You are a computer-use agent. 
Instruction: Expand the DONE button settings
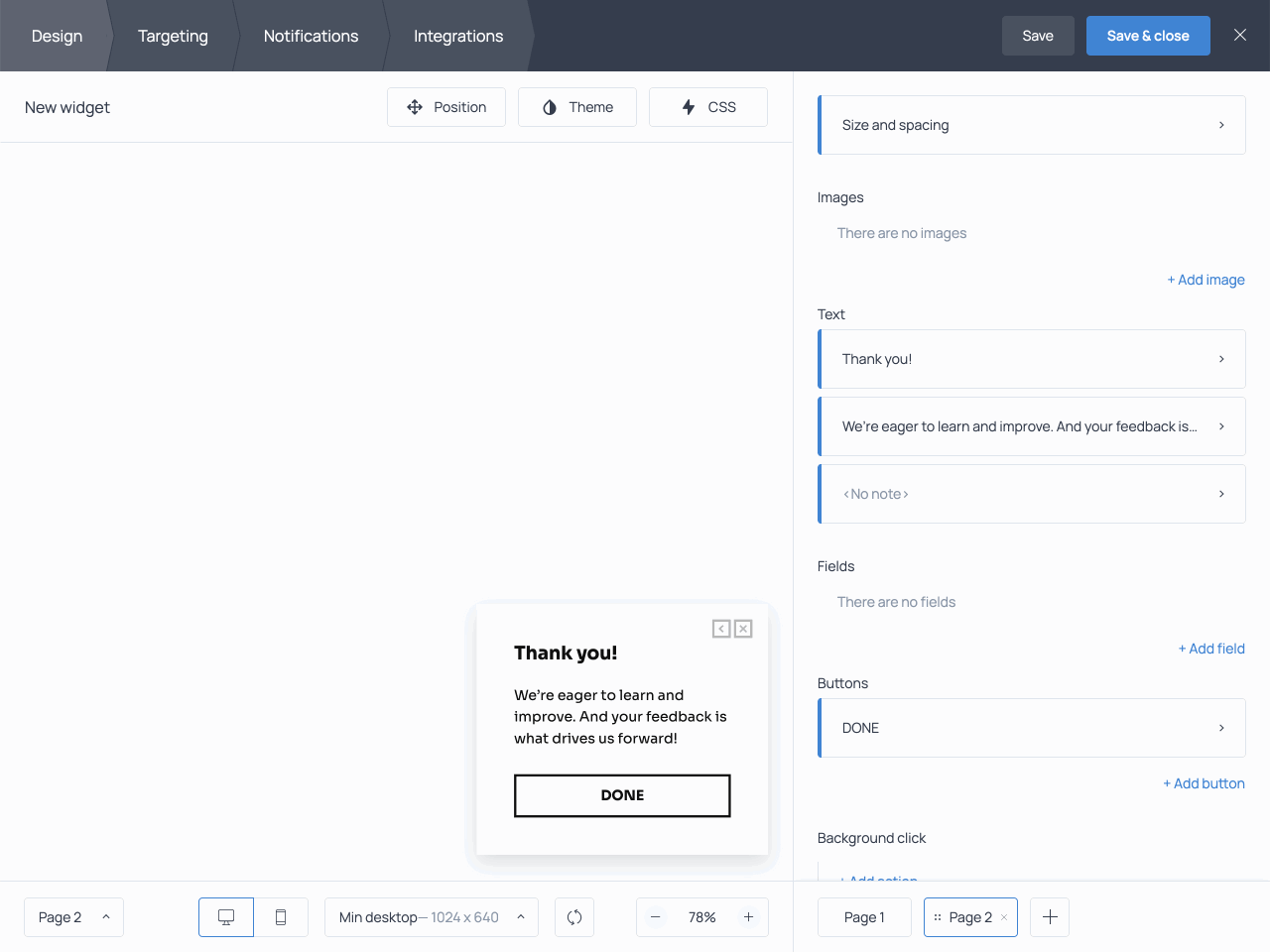point(1032,728)
